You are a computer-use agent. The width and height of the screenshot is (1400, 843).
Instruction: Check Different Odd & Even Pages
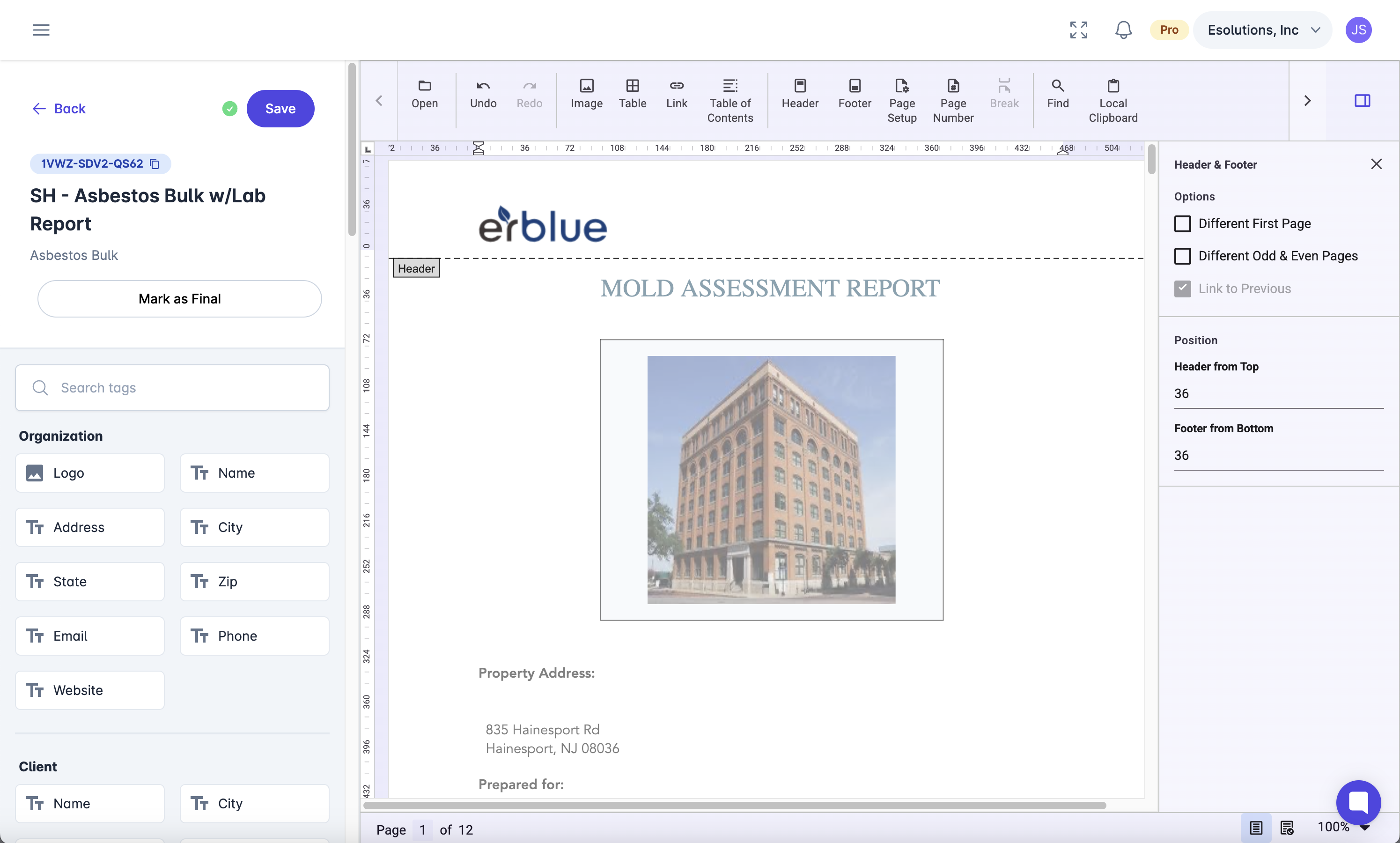(1182, 256)
